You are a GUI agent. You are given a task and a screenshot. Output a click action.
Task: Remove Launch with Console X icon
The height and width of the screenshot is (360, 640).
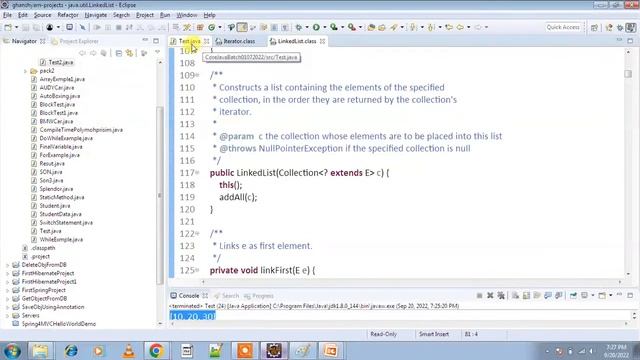490,296
